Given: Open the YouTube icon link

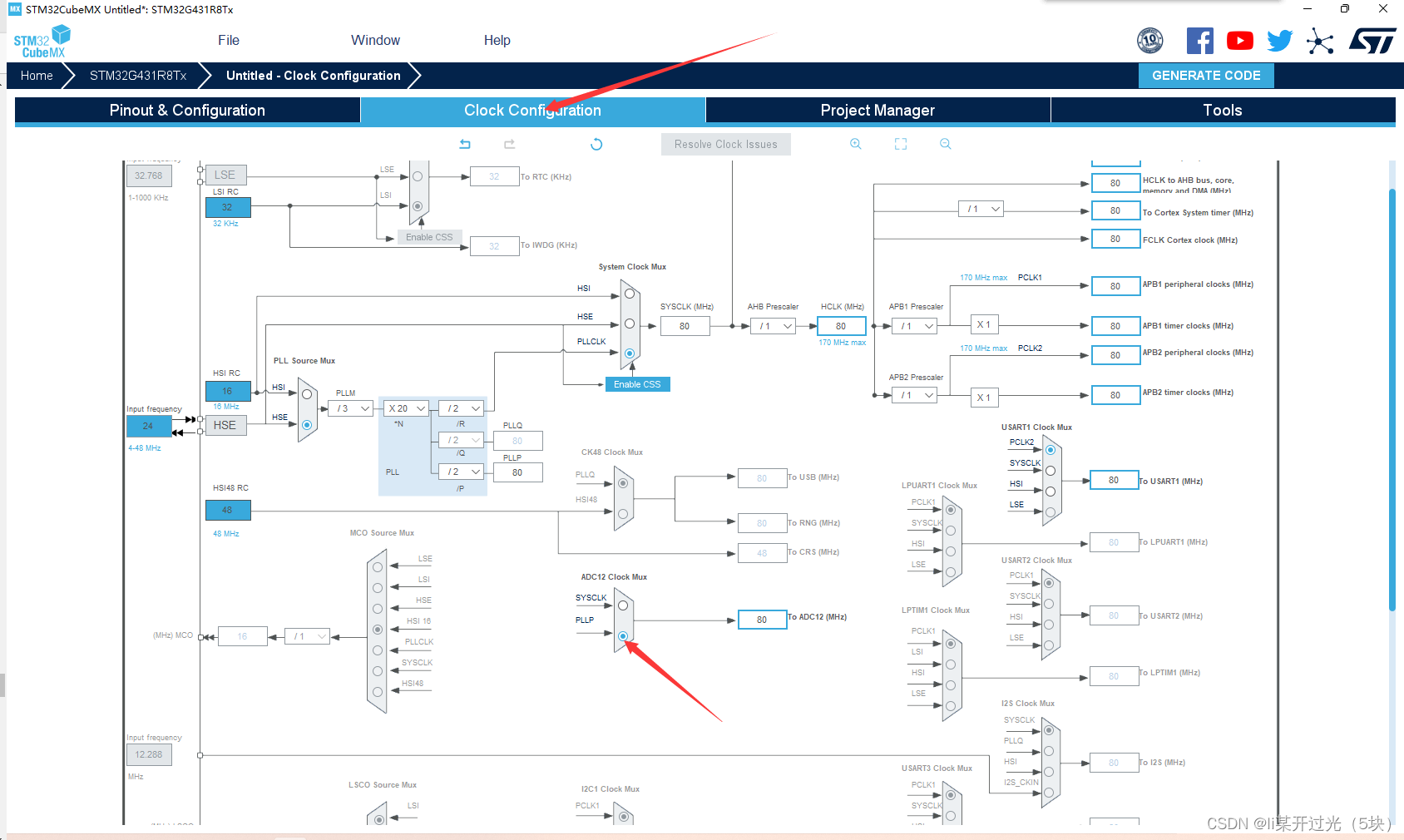Looking at the screenshot, I should tap(1240, 41).
